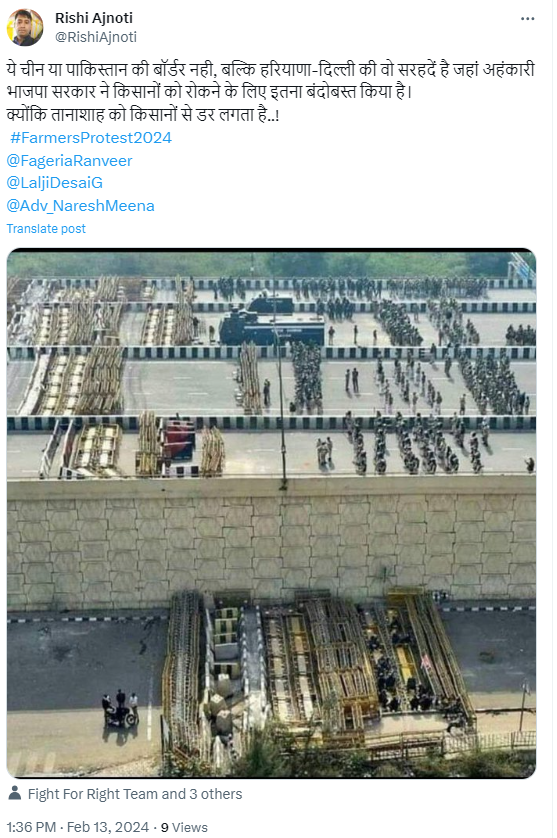Visit the @Adv_NareshMeena mention
This screenshot has height=838, width=557.
[x=81, y=206]
